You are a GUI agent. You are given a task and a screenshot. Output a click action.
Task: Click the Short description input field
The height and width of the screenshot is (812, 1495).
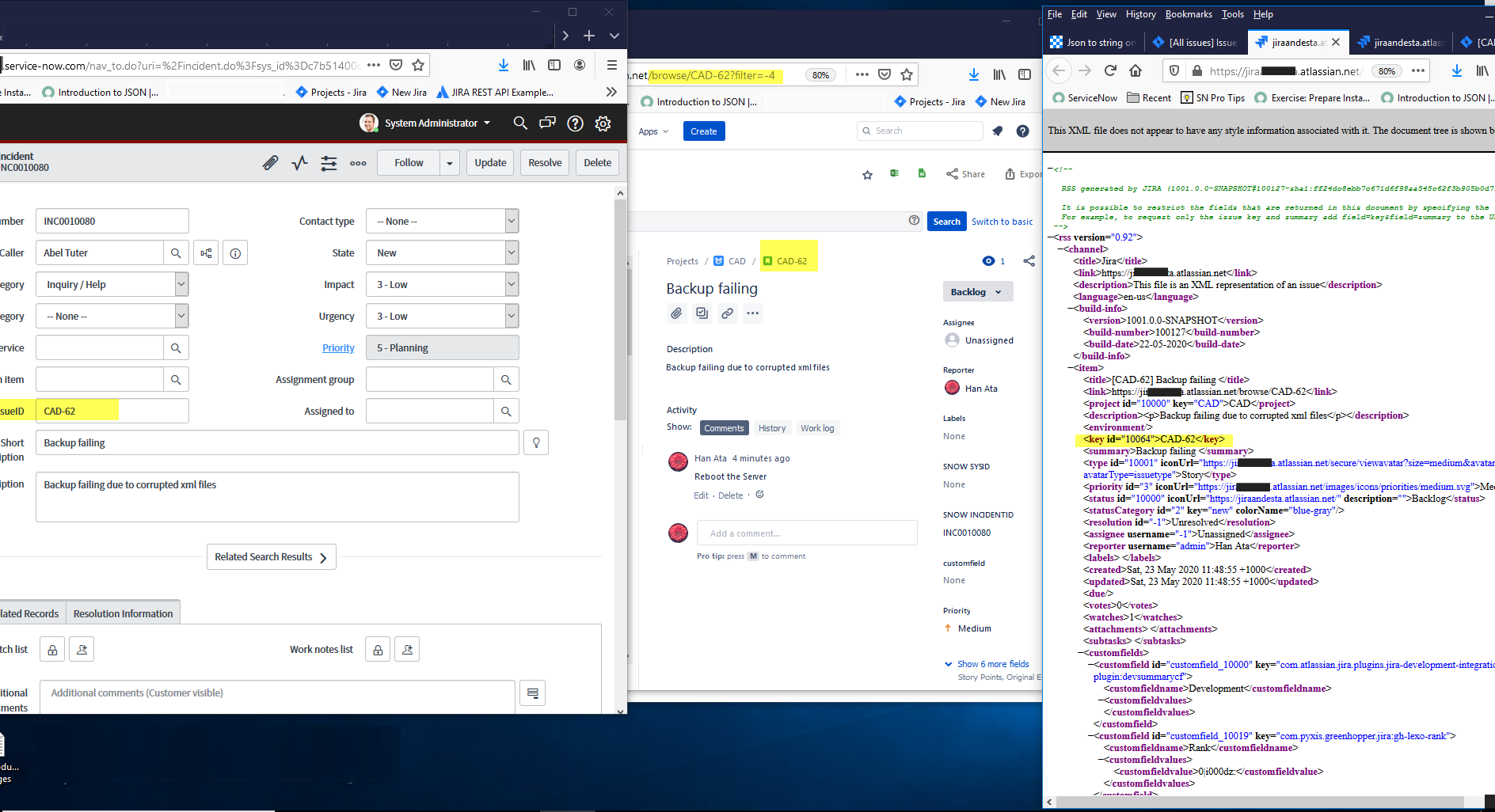coord(277,443)
